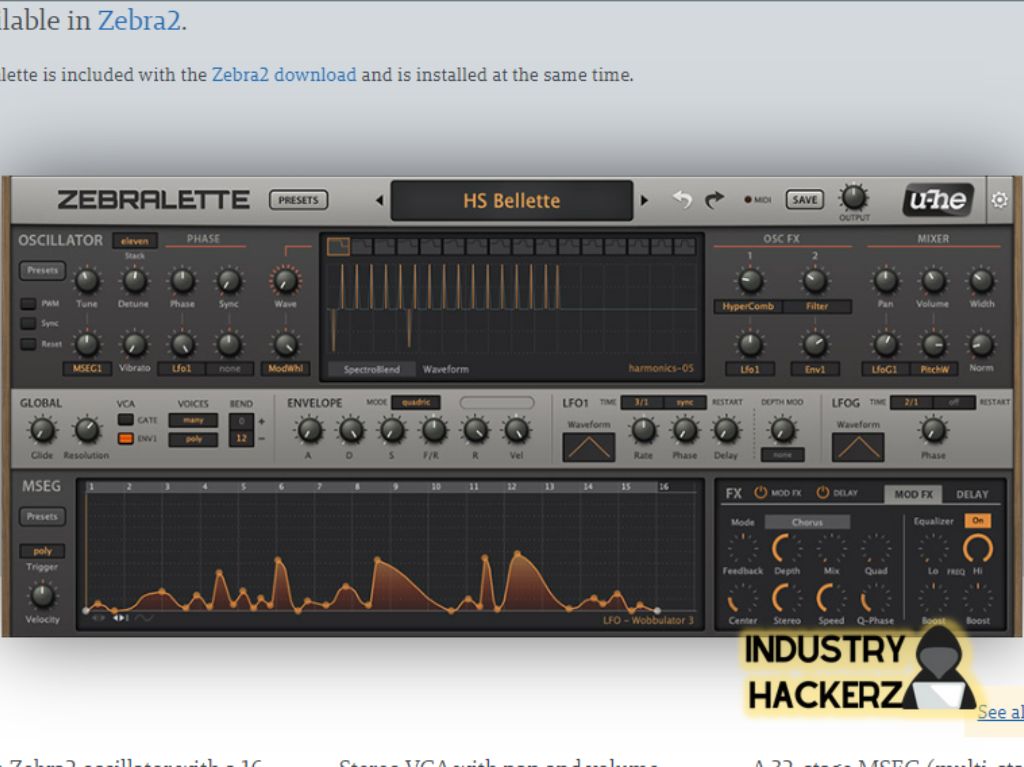1024x767 pixels.
Task: Click the Vibrato knob
Action: coord(135,345)
